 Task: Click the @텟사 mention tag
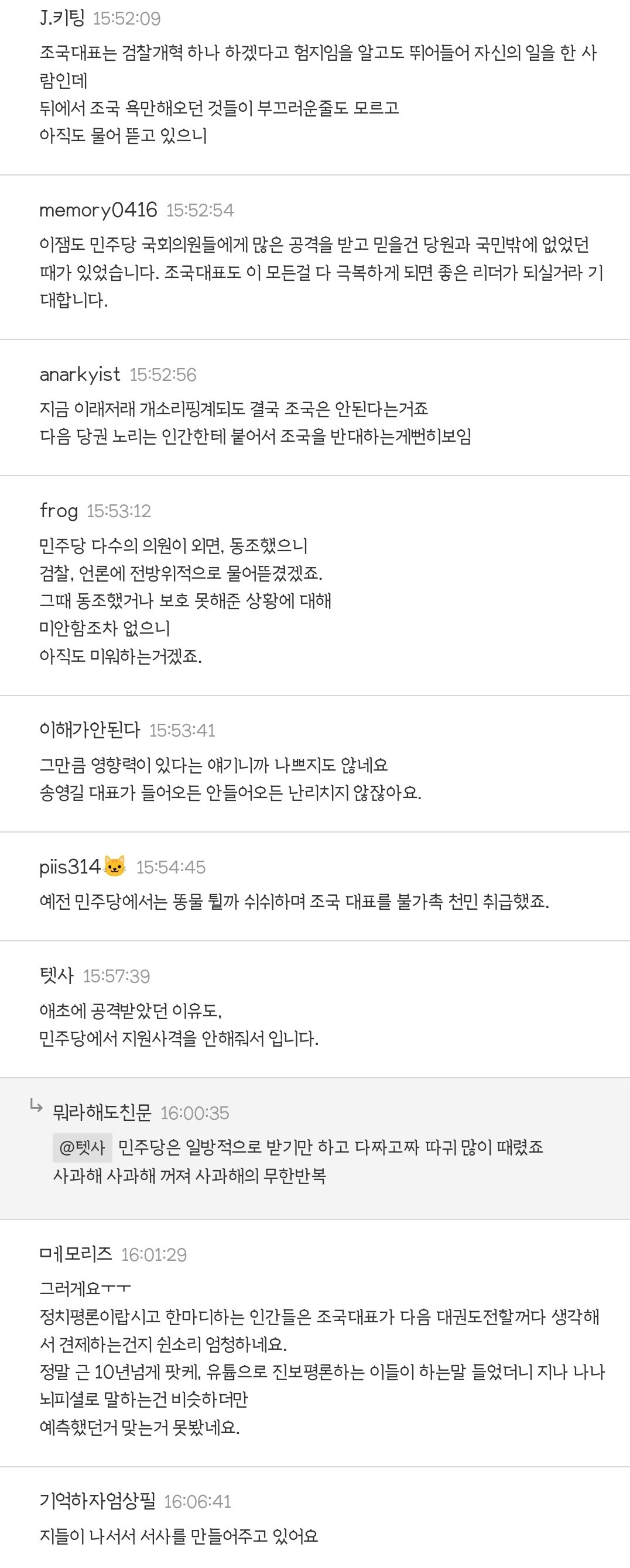82,1147
